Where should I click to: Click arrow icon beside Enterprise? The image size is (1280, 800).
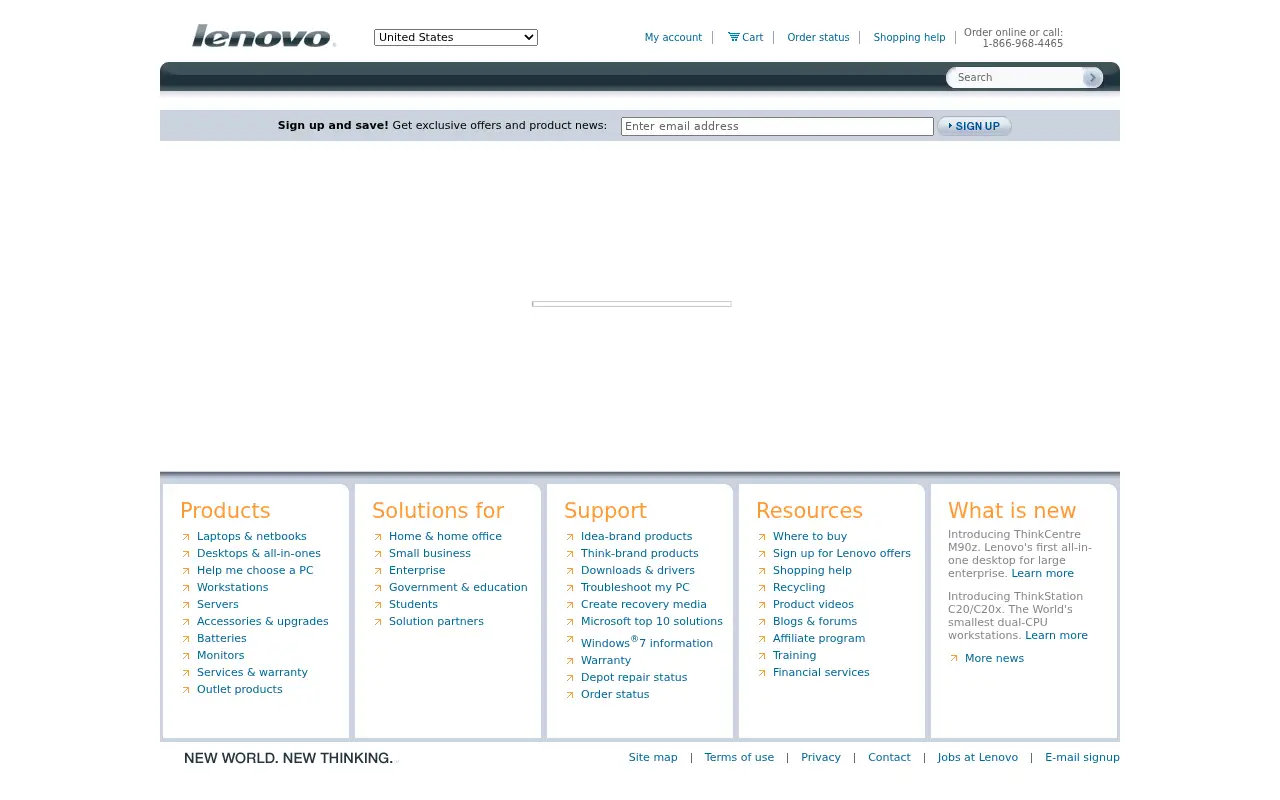[378, 571]
